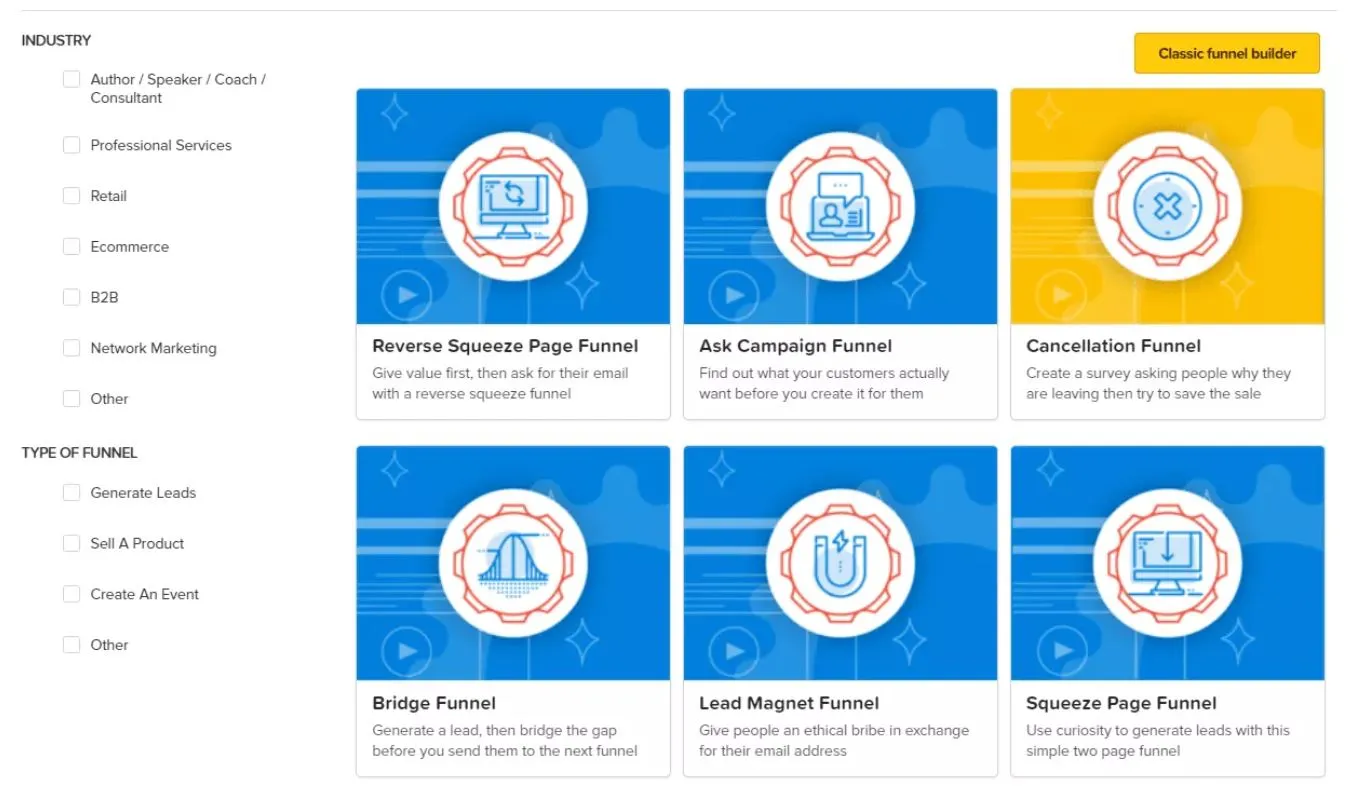Click 'Generate a lead, then bridge' description
Viewport: 1362px width, 799px height.
505,741
